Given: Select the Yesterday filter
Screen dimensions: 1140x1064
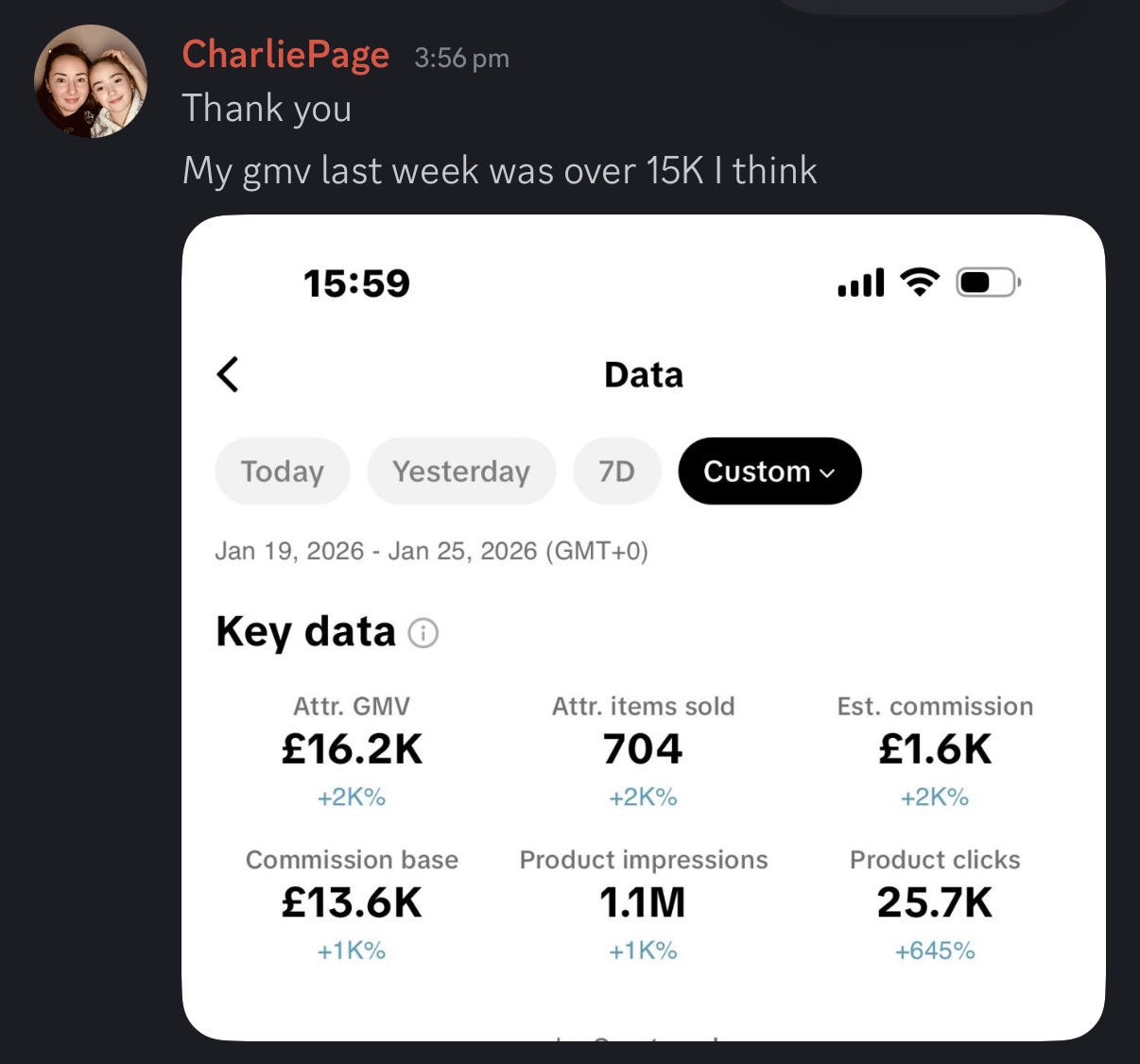Looking at the screenshot, I should (x=461, y=471).
